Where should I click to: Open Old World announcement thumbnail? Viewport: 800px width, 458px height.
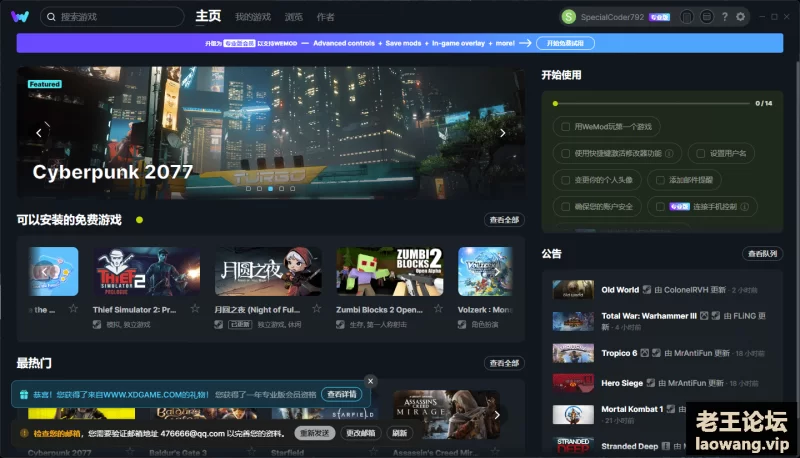tap(573, 290)
